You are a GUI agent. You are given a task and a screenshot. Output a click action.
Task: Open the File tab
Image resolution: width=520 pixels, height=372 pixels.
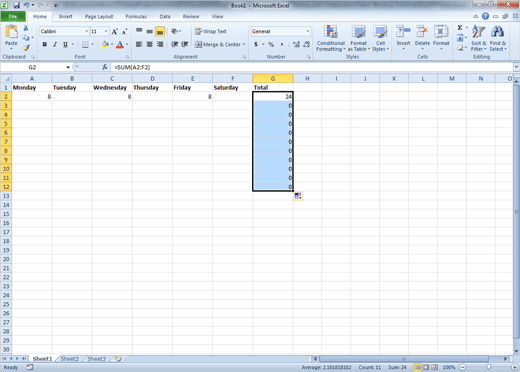(x=13, y=16)
